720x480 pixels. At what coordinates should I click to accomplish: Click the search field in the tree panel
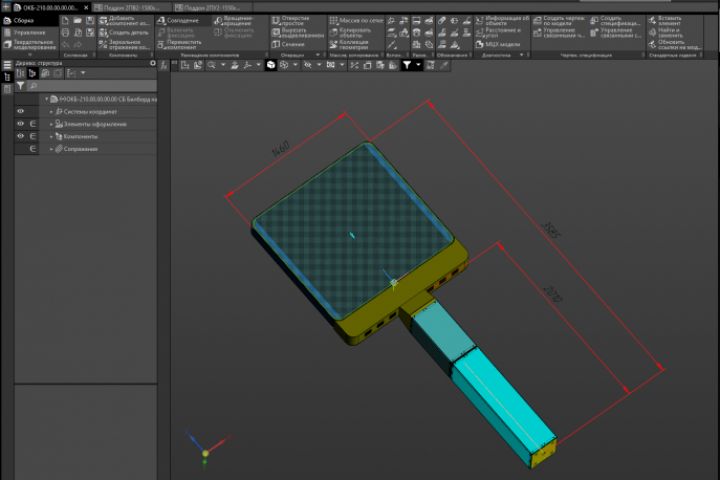point(90,86)
